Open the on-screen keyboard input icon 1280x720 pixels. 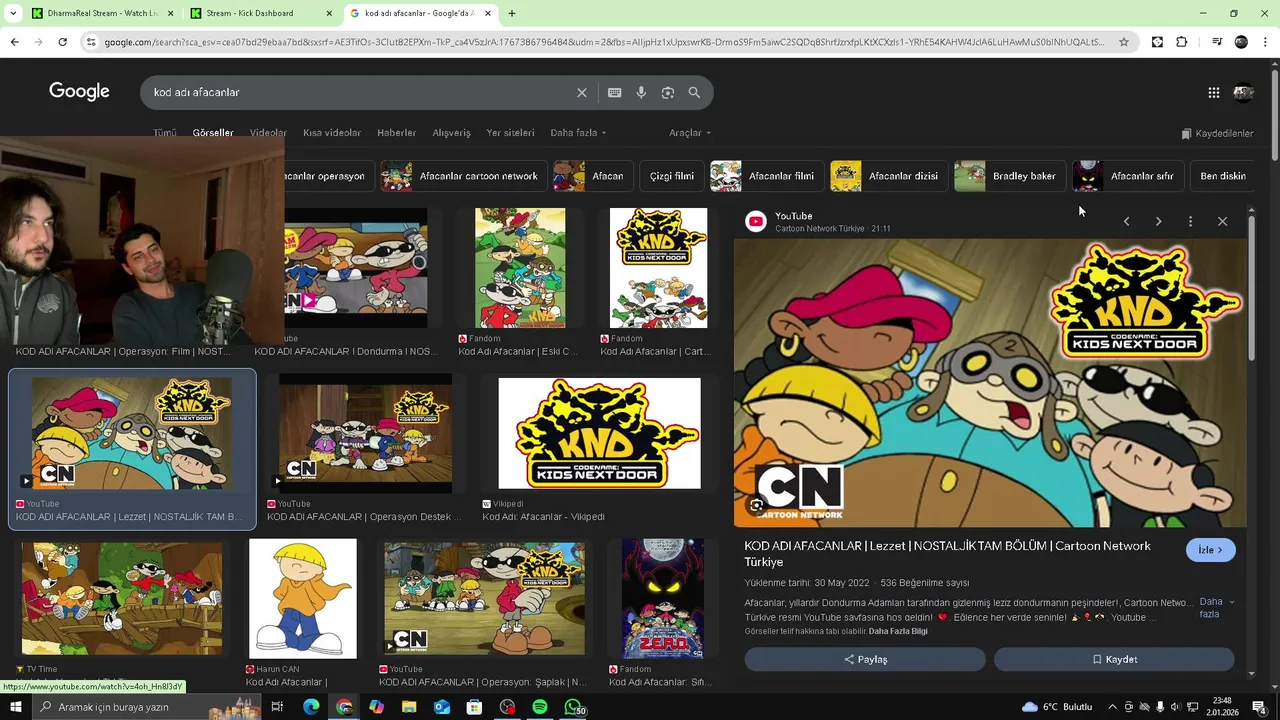[615, 92]
